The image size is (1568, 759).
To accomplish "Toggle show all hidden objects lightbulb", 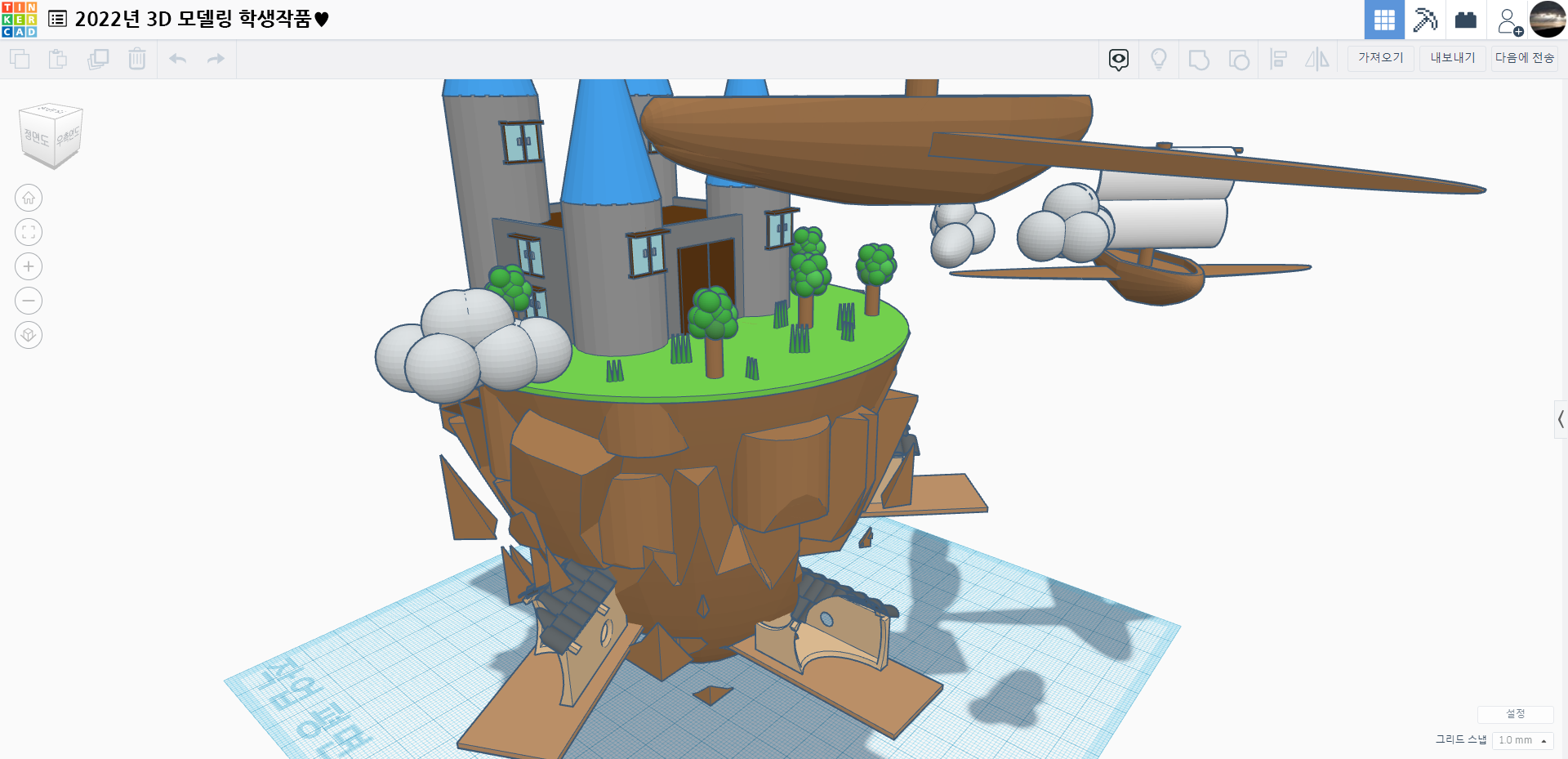I will click(x=1158, y=60).
